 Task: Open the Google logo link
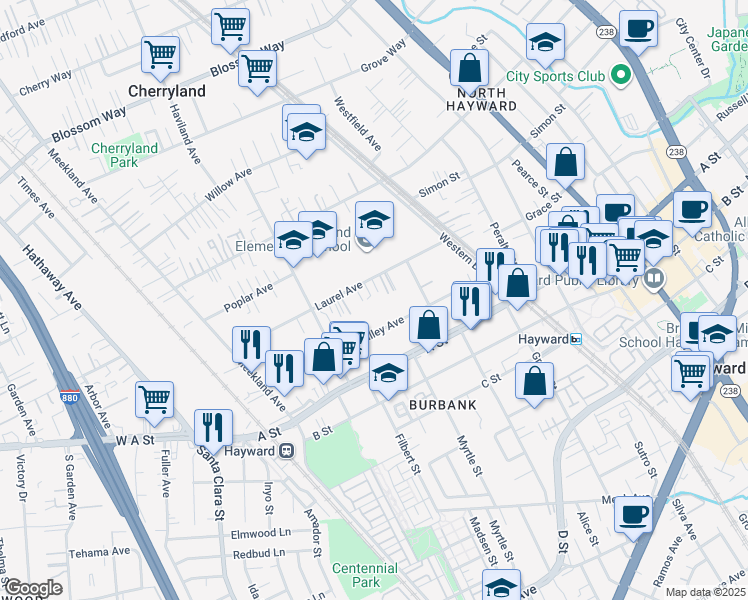point(34,588)
